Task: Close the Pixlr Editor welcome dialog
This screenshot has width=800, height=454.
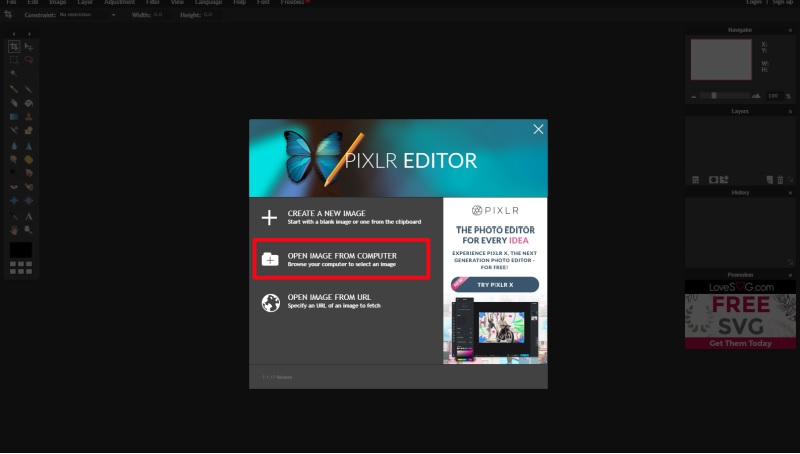Action: (538, 130)
